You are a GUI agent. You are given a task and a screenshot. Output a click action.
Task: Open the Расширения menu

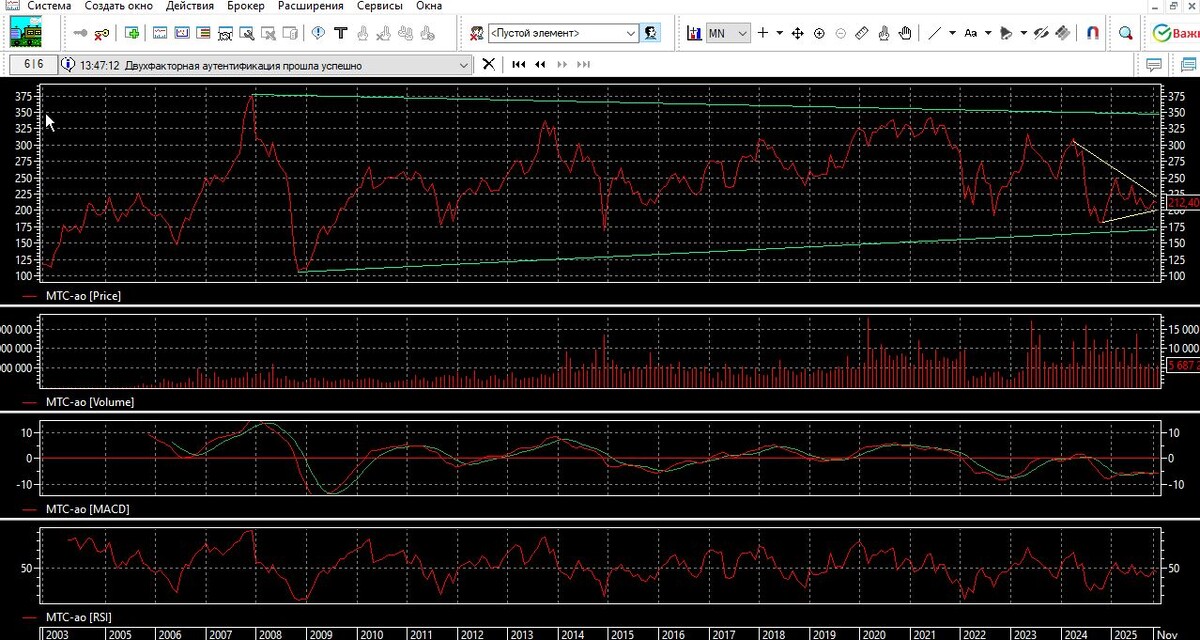click(310, 6)
